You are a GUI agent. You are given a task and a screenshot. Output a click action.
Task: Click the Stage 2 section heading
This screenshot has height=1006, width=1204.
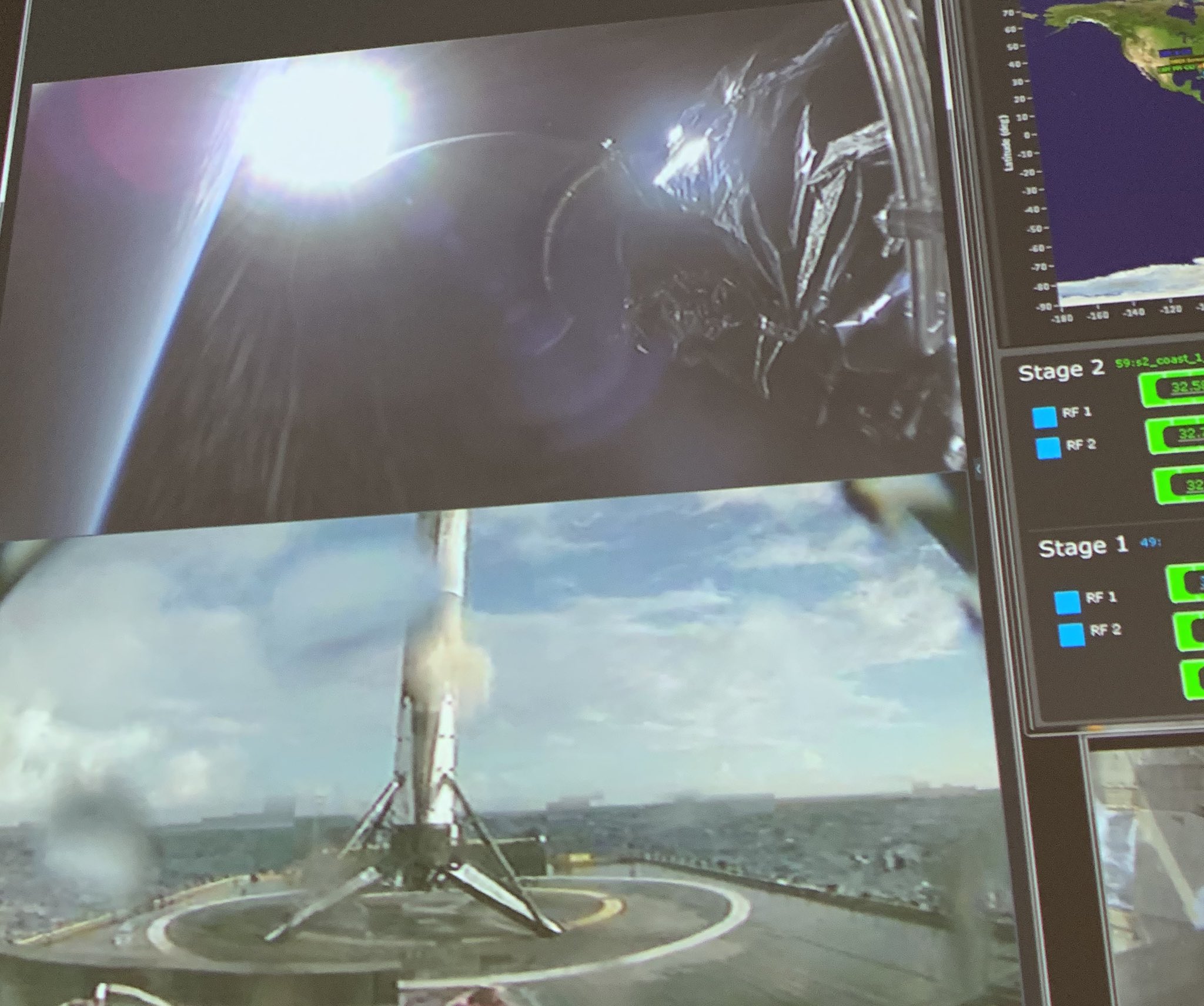click(x=1061, y=371)
